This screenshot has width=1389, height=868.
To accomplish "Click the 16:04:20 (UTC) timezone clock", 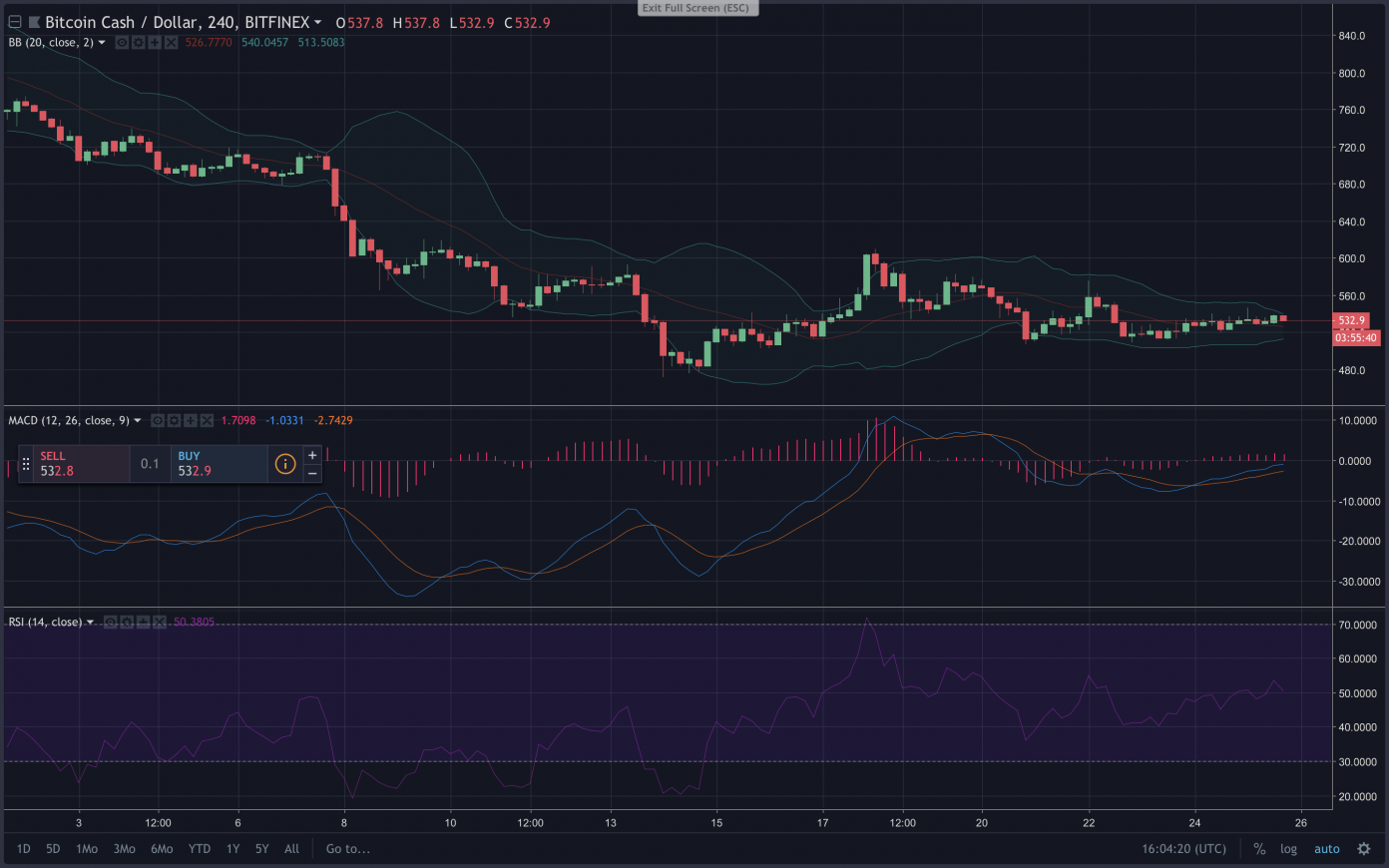I will pyautogui.click(x=1184, y=849).
